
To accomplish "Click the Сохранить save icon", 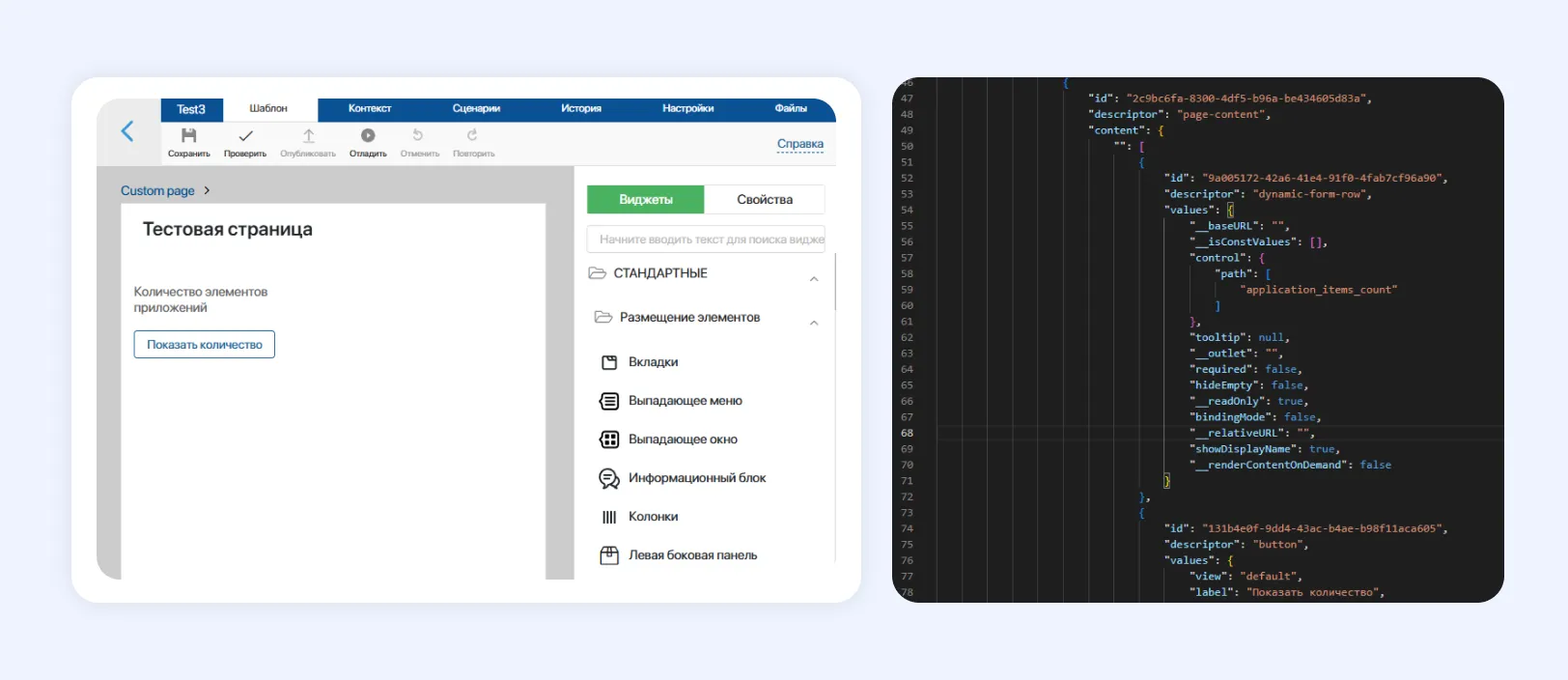I will pyautogui.click(x=189, y=136).
